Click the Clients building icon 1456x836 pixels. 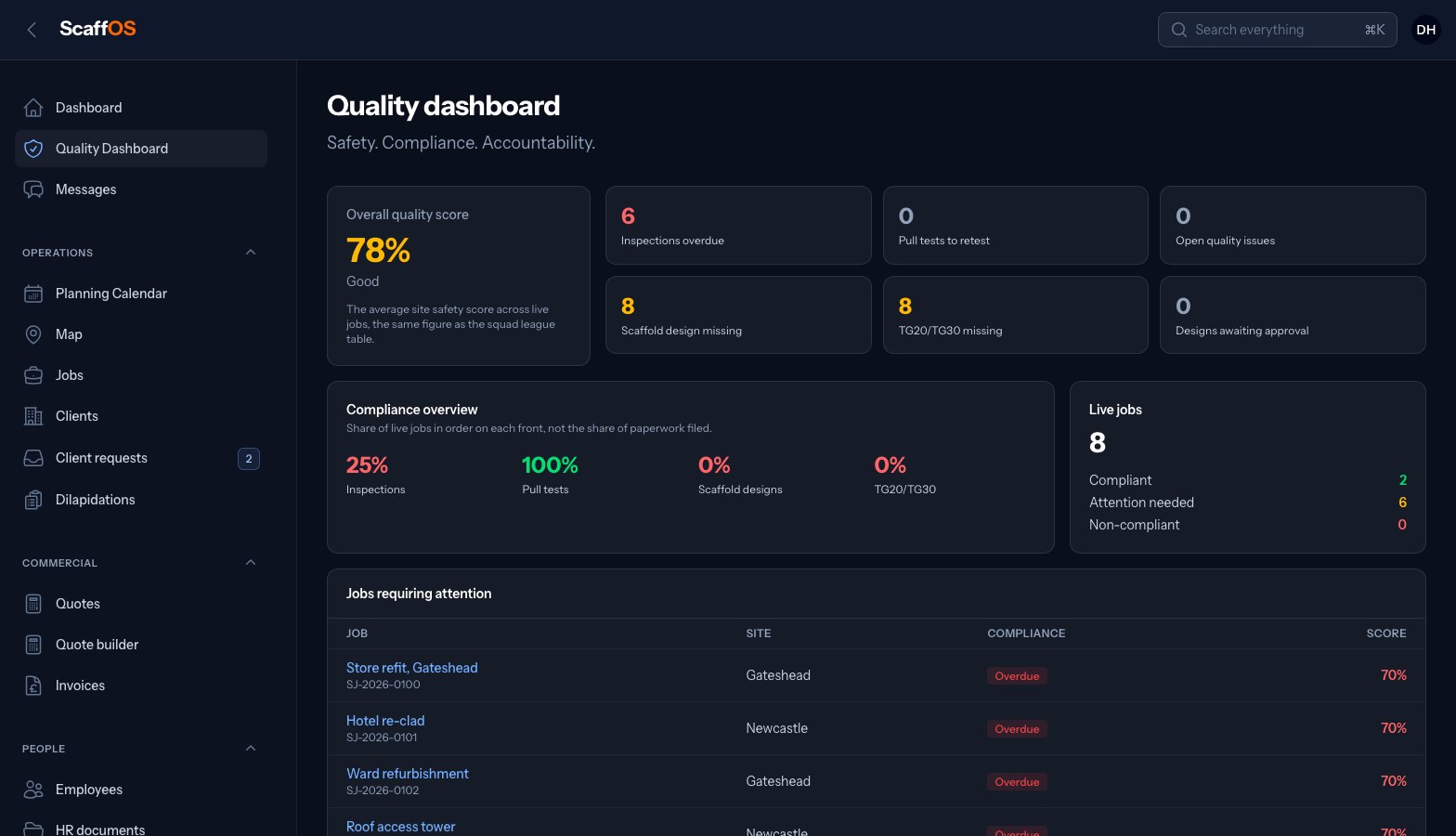[x=33, y=416]
